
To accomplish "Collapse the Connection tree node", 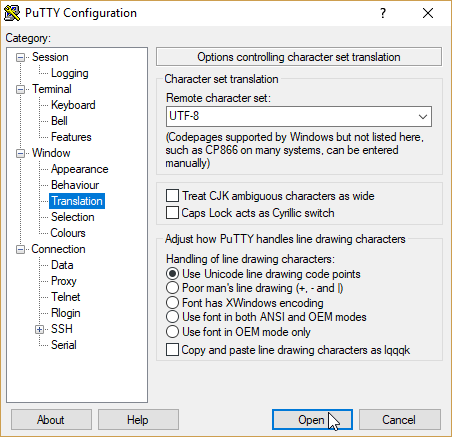I will (x=21, y=250).
